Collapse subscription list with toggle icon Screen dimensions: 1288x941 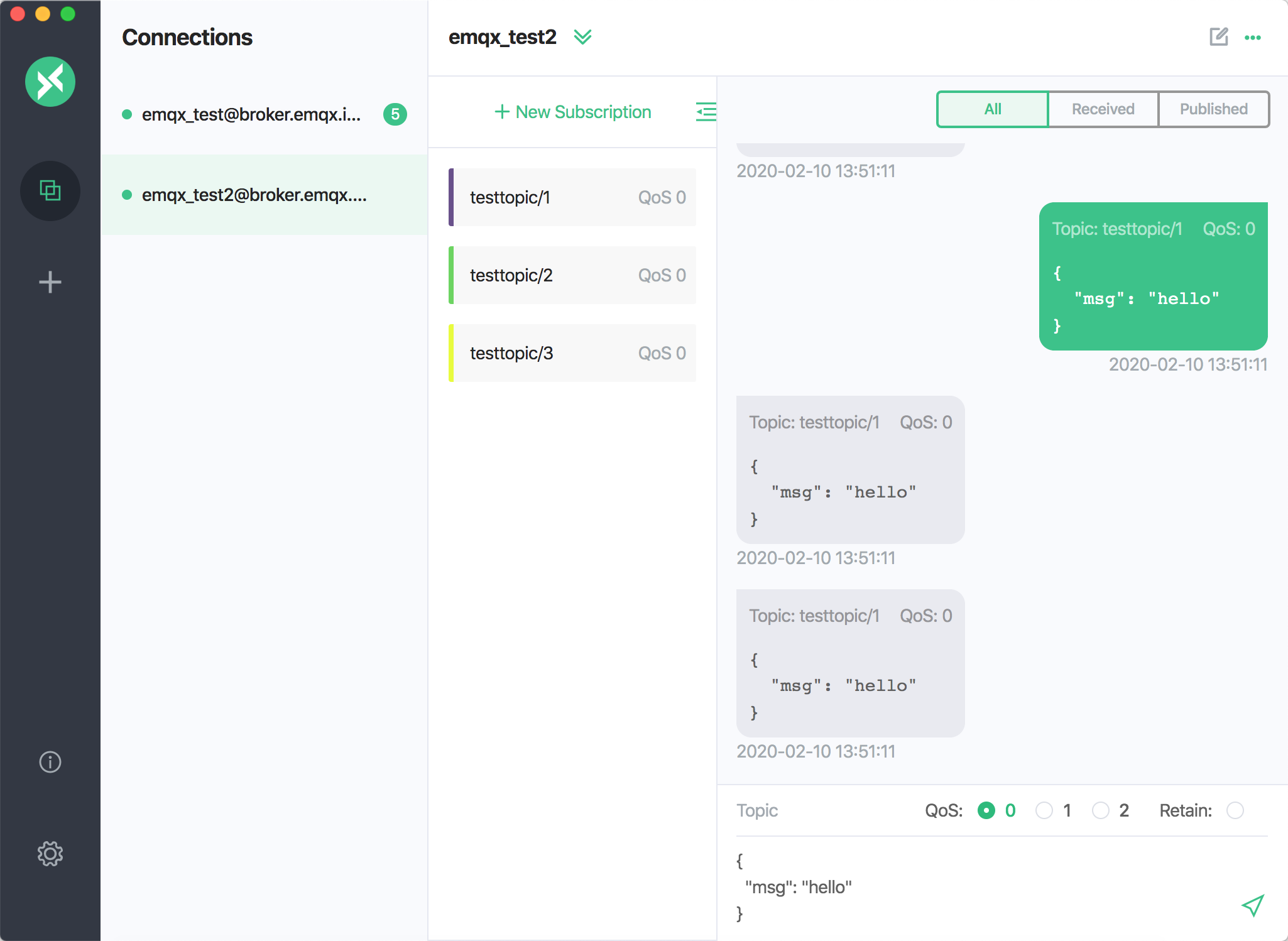706,112
